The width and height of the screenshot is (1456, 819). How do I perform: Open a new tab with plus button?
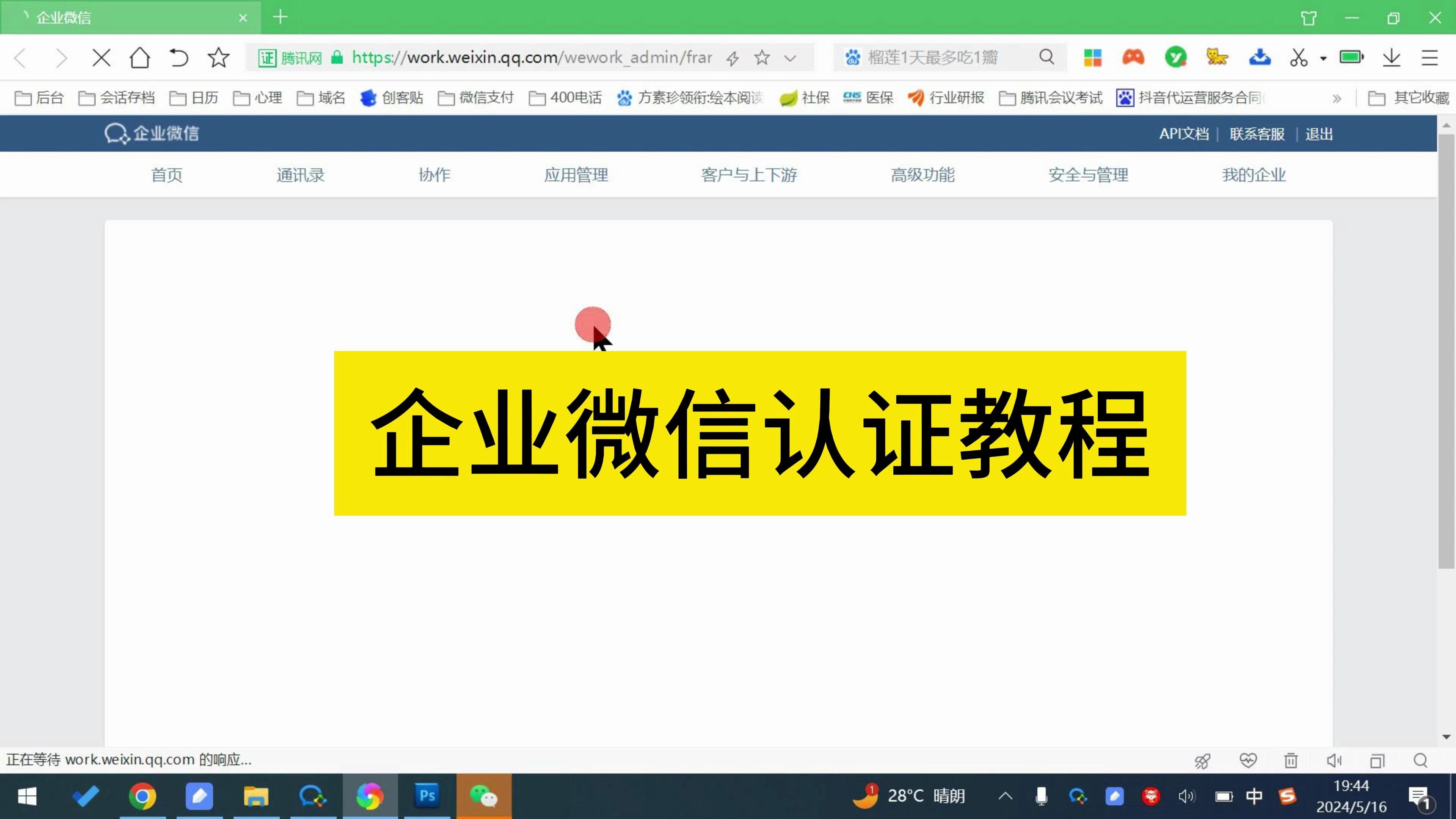[280, 17]
